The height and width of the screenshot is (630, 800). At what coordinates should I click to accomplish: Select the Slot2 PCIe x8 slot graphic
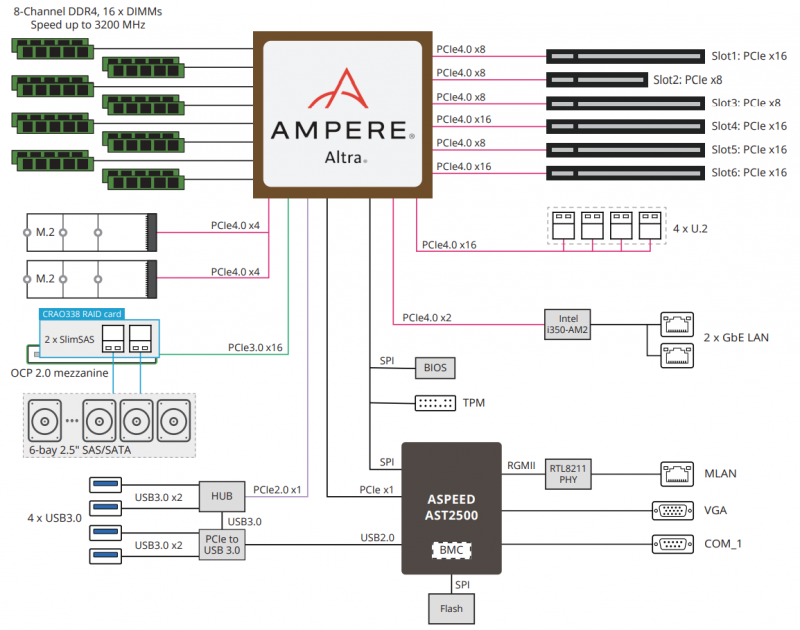596,79
